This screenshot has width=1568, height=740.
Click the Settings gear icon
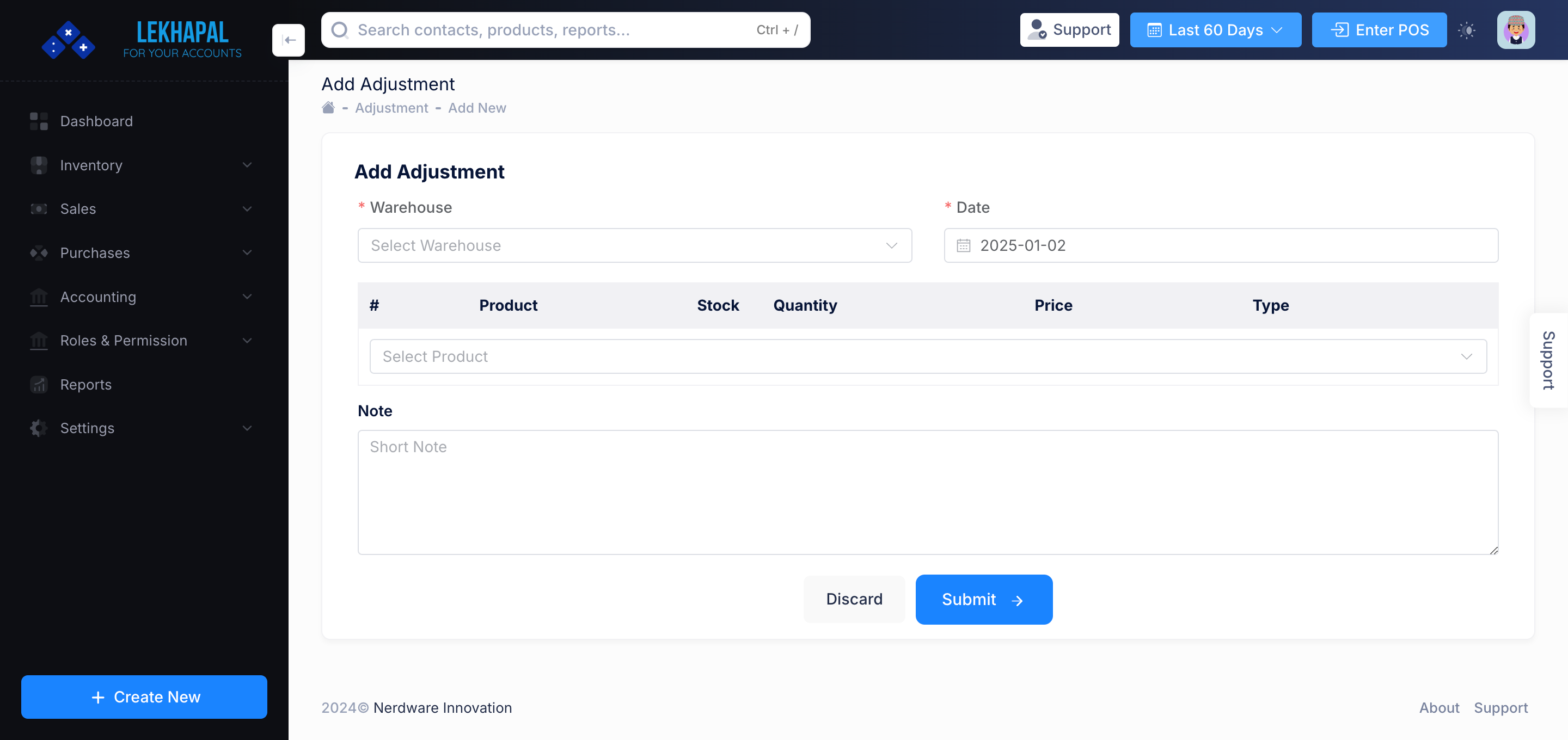(38, 428)
